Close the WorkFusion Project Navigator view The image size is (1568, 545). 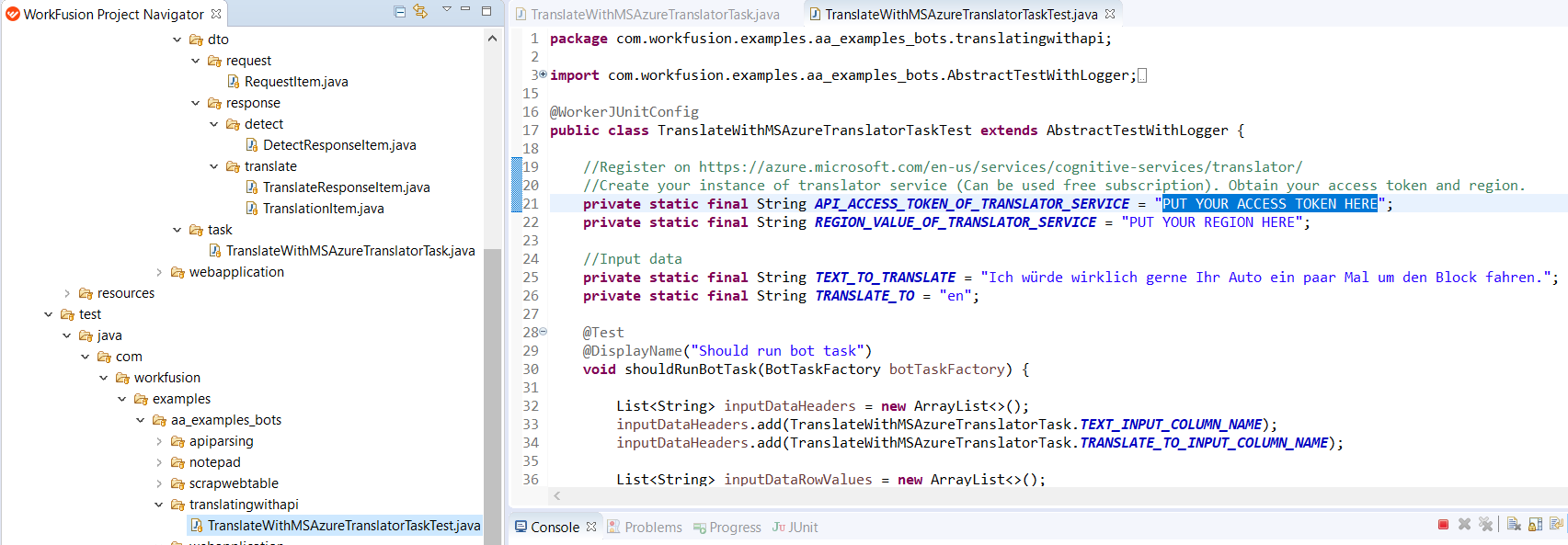(x=216, y=14)
